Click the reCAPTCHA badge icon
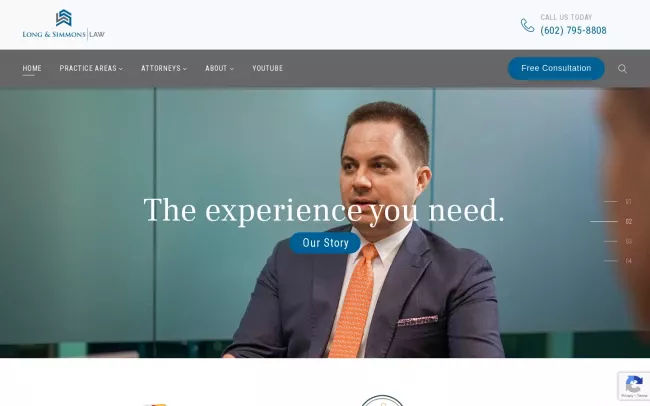 point(634,385)
